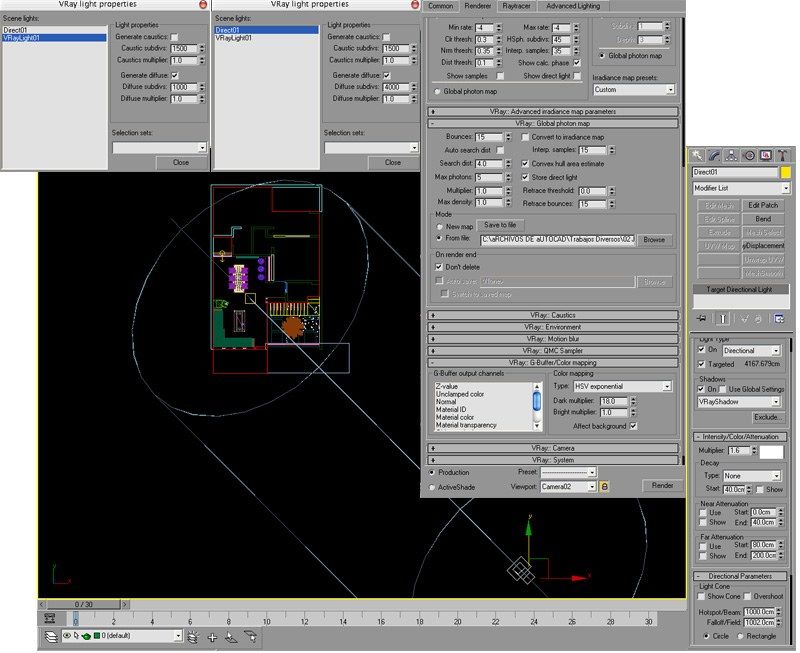
Task: Toggle Generate caustics in left light window
Action: (x=174, y=37)
